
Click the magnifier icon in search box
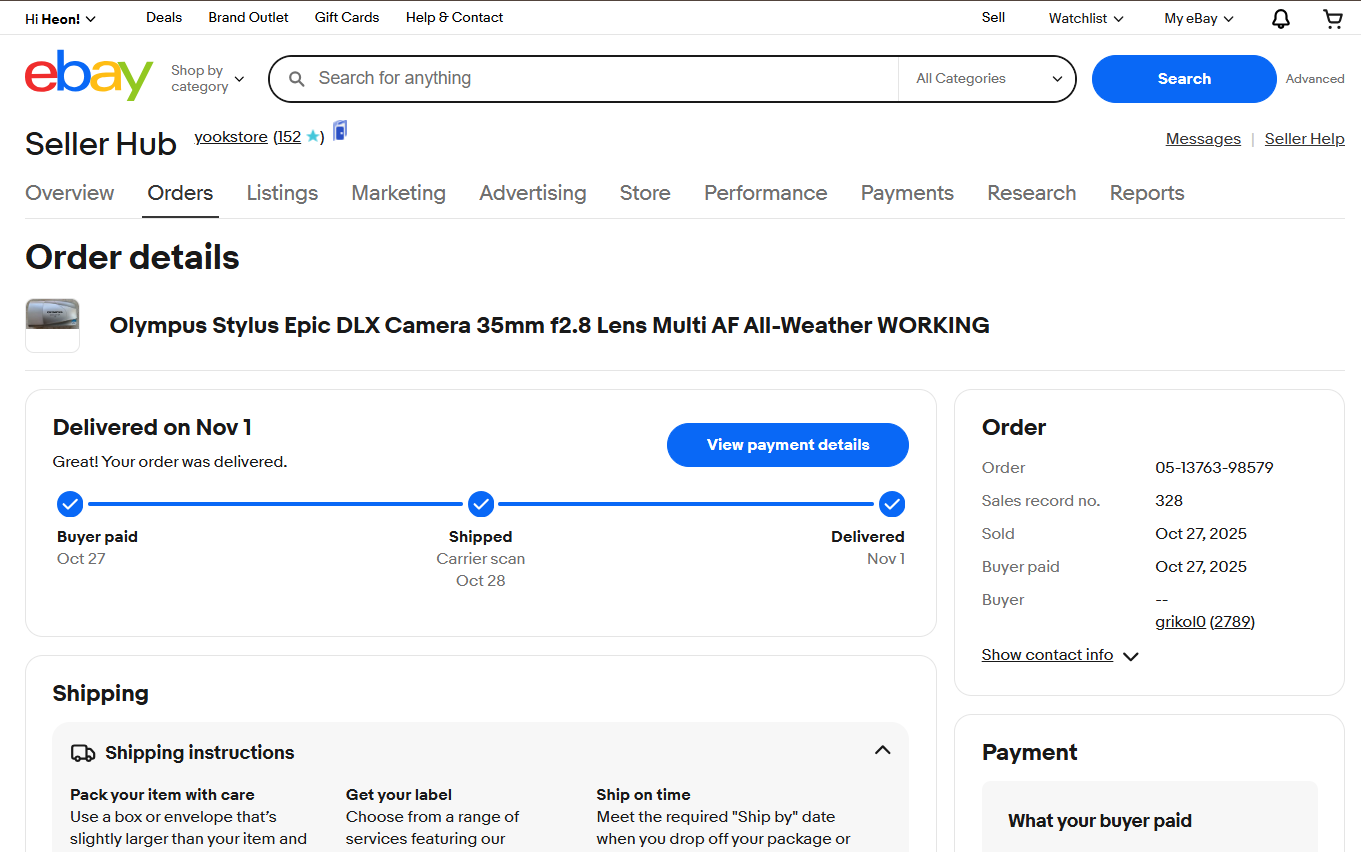click(x=296, y=79)
